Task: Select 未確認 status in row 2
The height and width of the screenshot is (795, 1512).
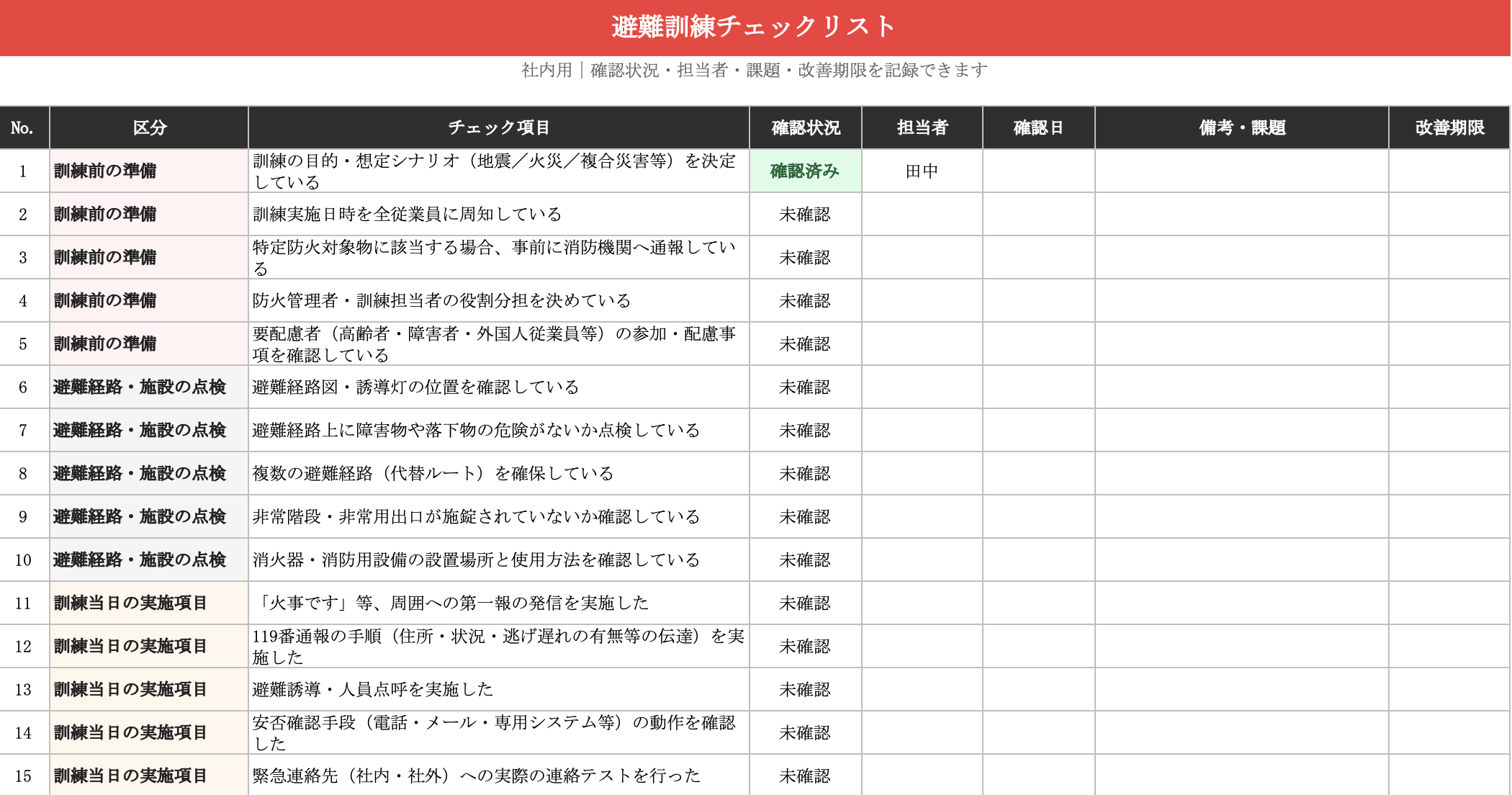Action: (805, 214)
